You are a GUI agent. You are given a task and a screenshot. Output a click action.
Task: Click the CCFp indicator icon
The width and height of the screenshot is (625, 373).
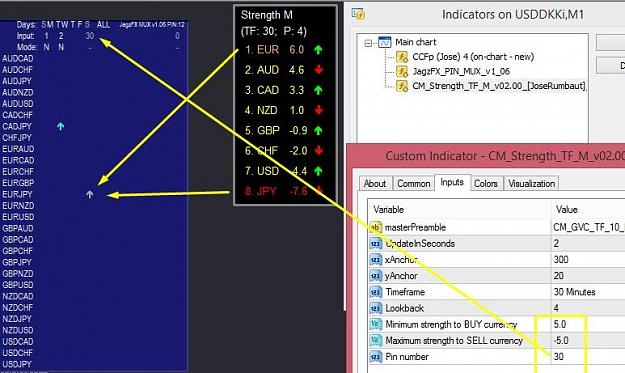point(402,57)
